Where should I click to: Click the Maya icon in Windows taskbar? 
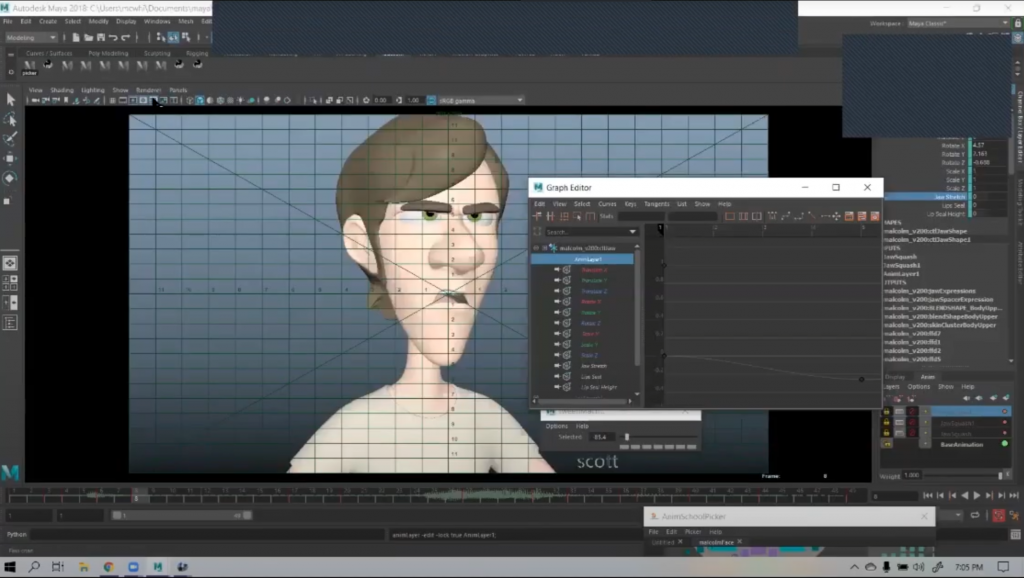click(157, 567)
